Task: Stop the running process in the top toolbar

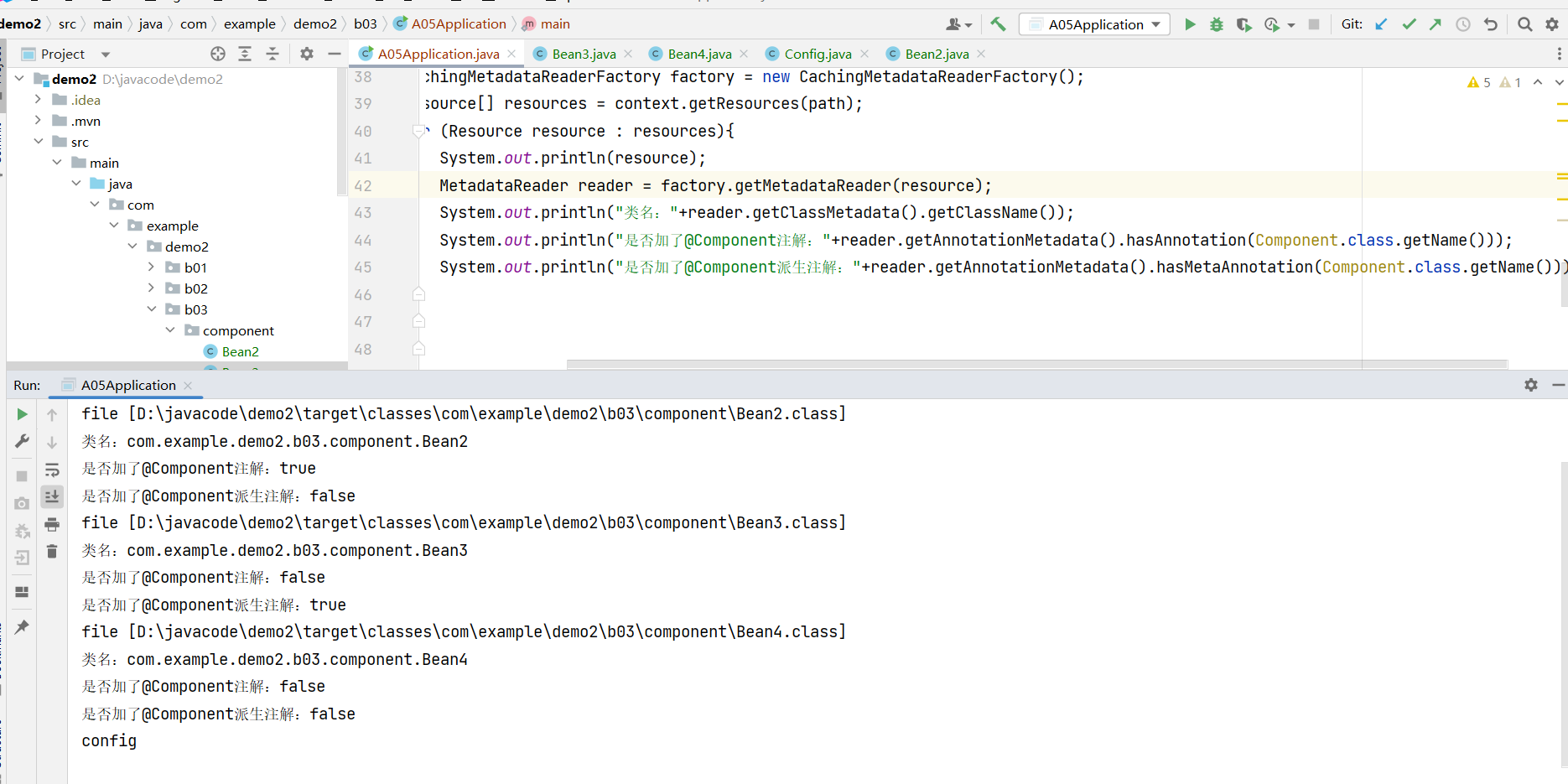Action: pos(1314,24)
